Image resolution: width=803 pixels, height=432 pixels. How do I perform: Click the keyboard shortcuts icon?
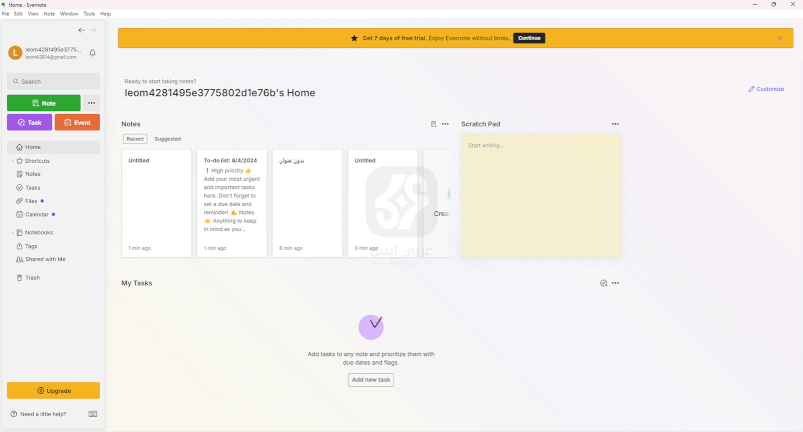coord(93,414)
